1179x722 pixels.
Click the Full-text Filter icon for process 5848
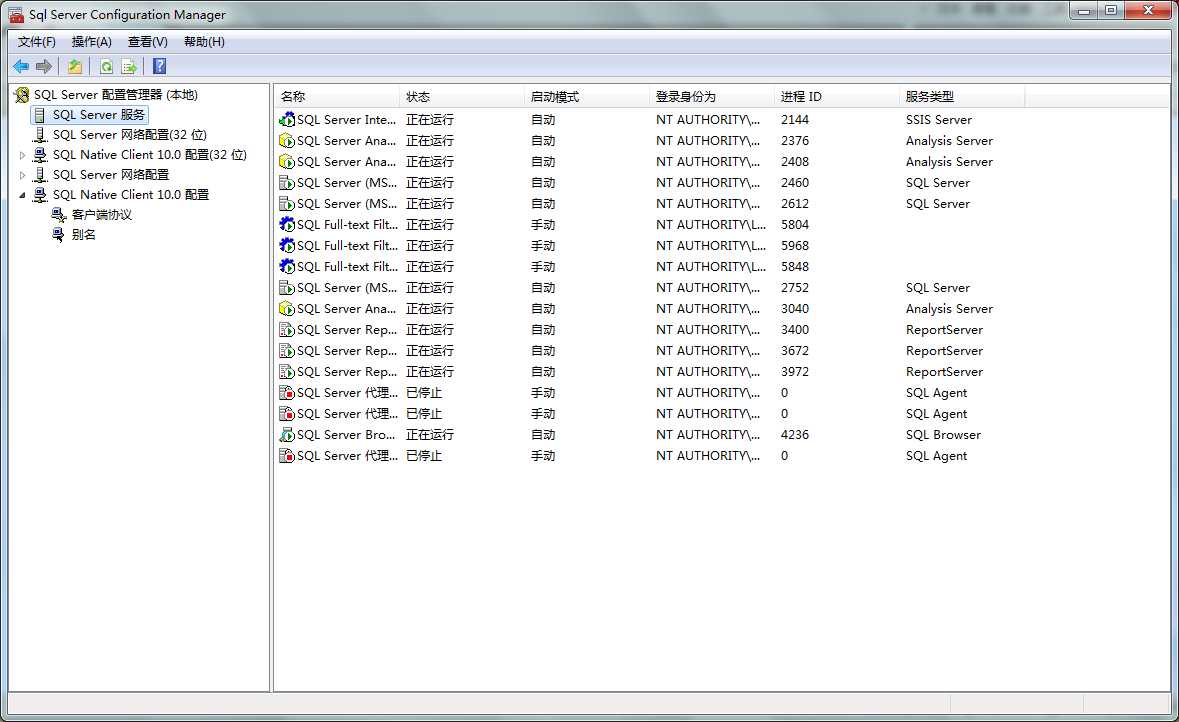286,267
